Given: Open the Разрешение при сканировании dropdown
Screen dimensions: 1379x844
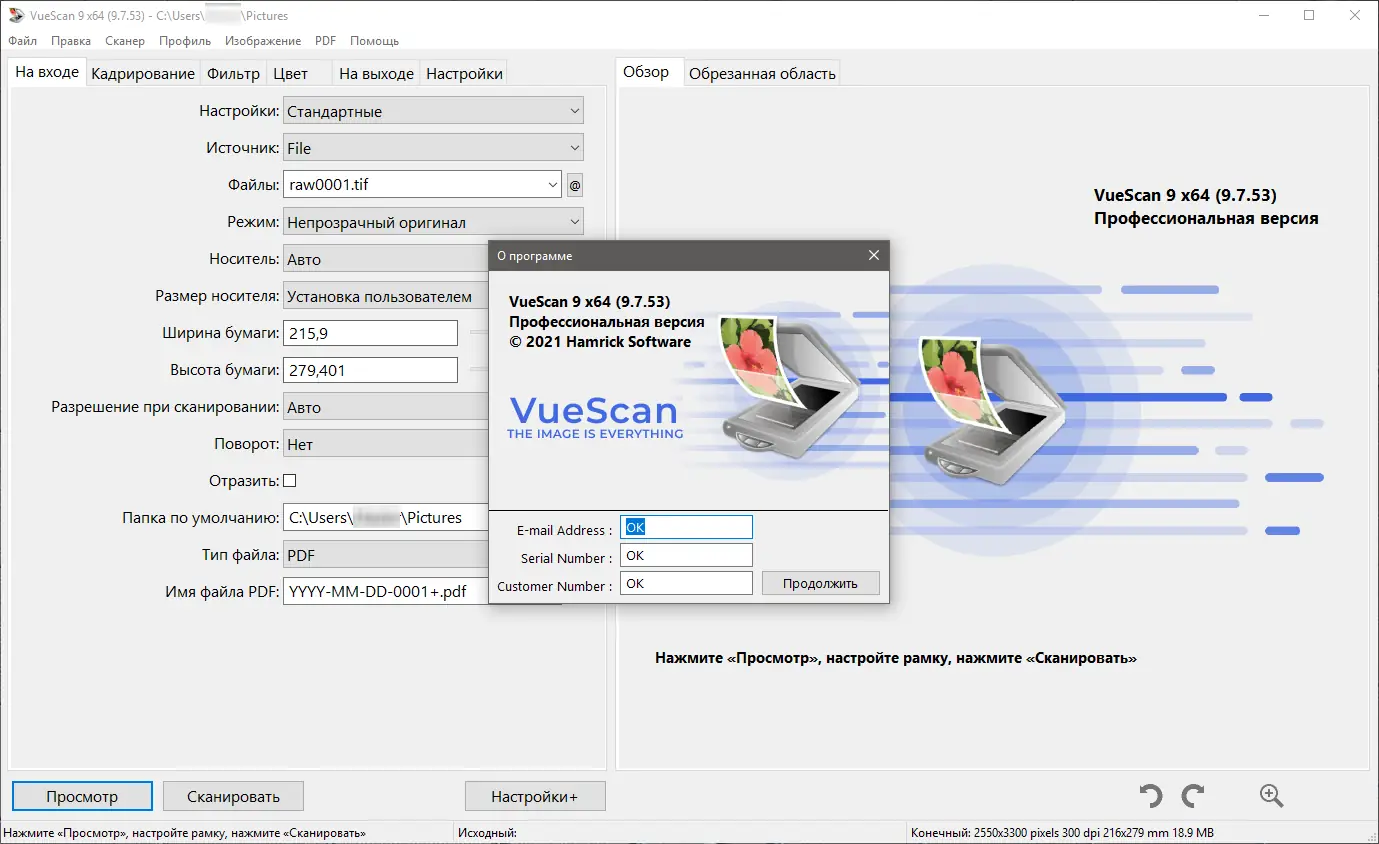Looking at the screenshot, I should click(386, 407).
